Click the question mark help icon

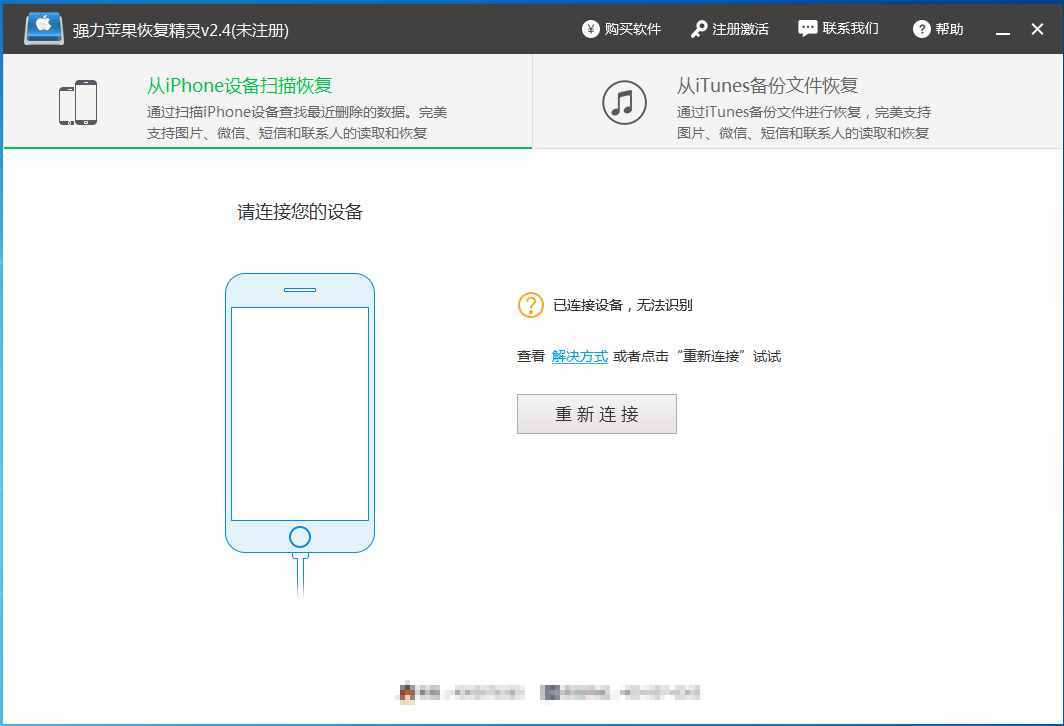(922, 29)
